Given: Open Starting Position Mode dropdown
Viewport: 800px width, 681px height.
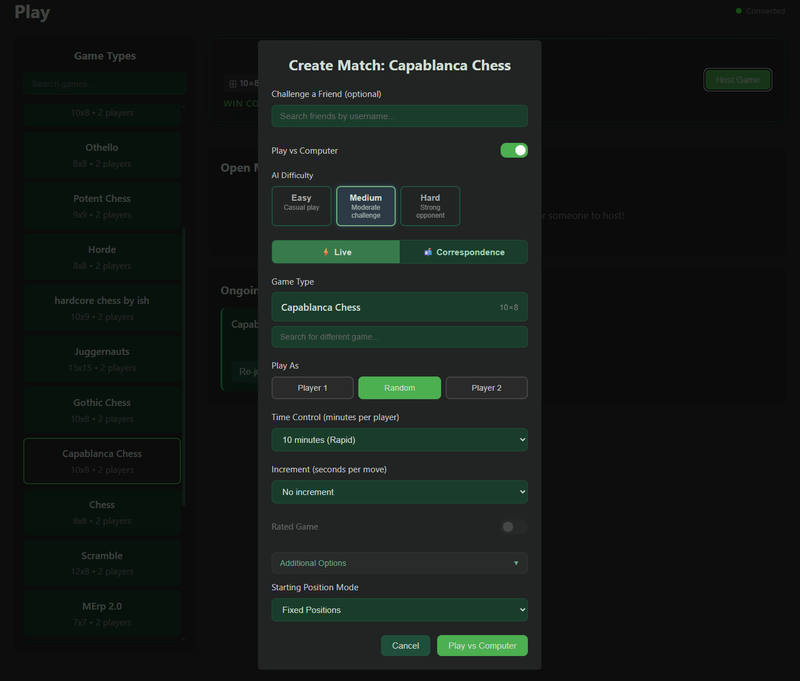Looking at the screenshot, I should click(399, 610).
